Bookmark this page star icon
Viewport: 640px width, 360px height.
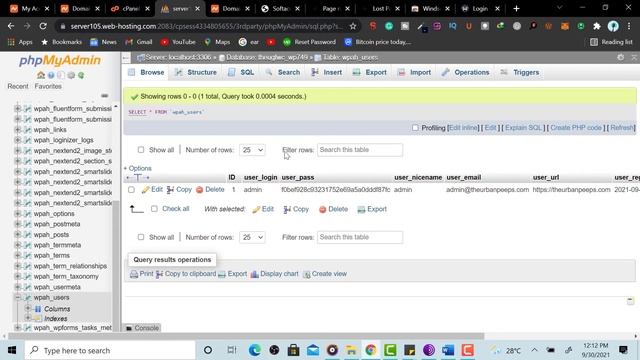[x=353, y=26]
